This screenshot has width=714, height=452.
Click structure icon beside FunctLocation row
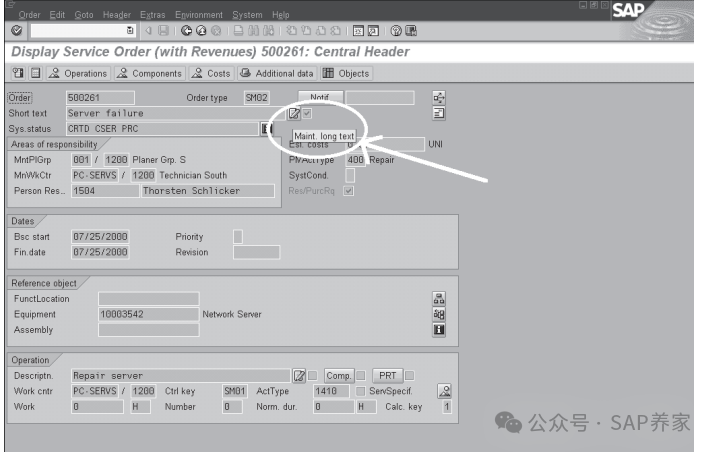(439, 299)
